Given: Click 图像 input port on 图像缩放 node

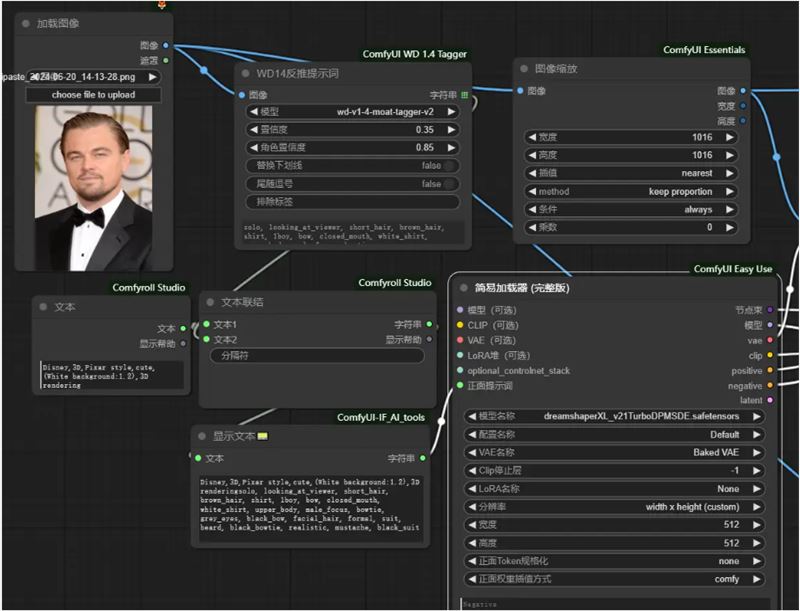Looking at the screenshot, I should (x=520, y=91).
